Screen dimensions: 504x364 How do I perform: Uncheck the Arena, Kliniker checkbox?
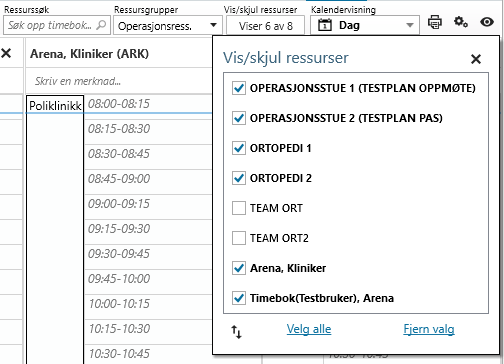coord(239,268)
